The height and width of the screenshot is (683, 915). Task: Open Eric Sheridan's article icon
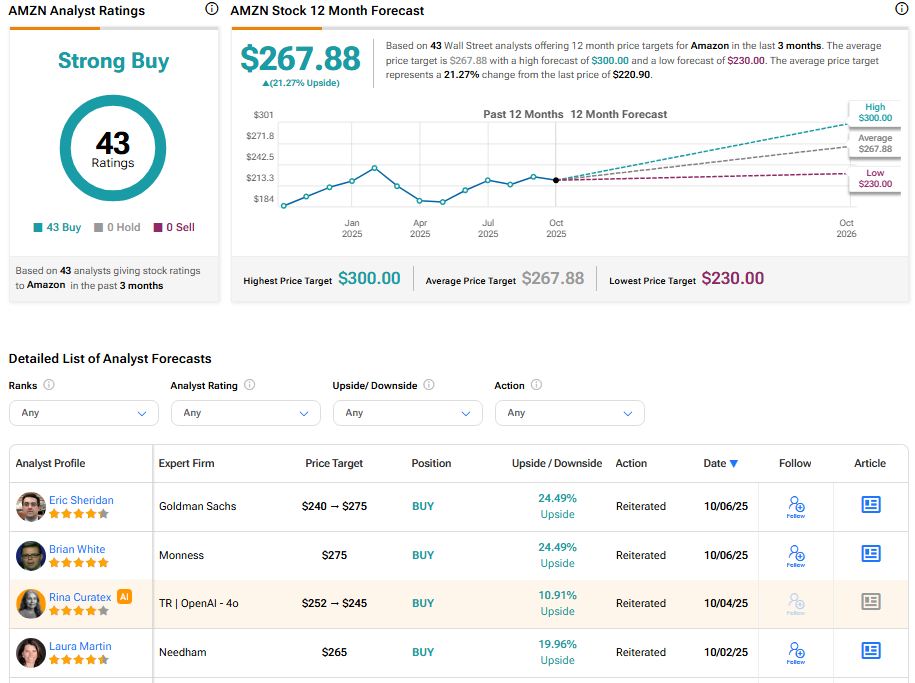[870, 505]
